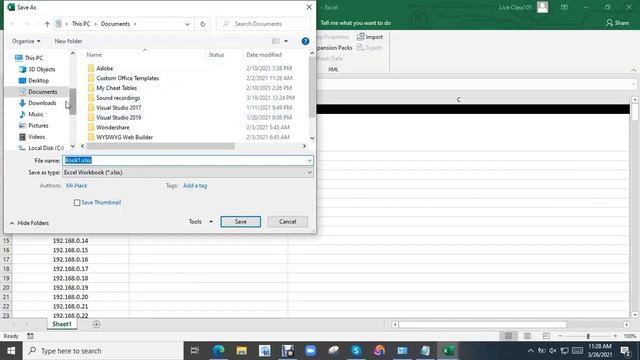Viewport: 640px width, 360px height.
Task: Open Pictures in navigation pane
Action: 38,125
